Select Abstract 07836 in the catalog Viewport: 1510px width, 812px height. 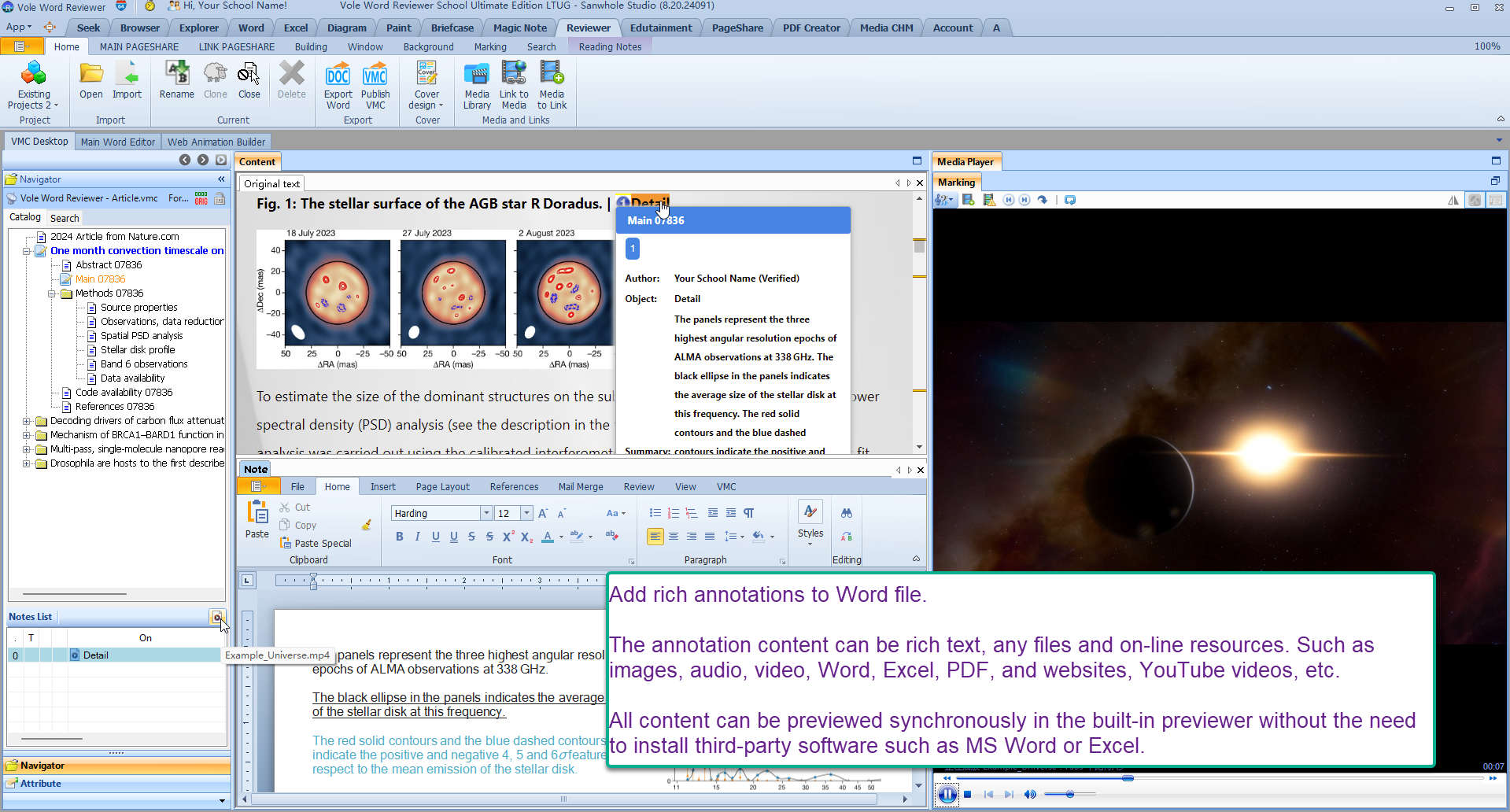point(109,265)
